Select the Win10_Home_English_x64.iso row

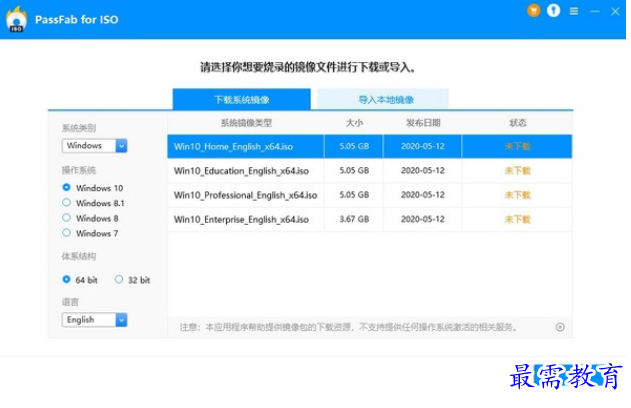(369, 146)
